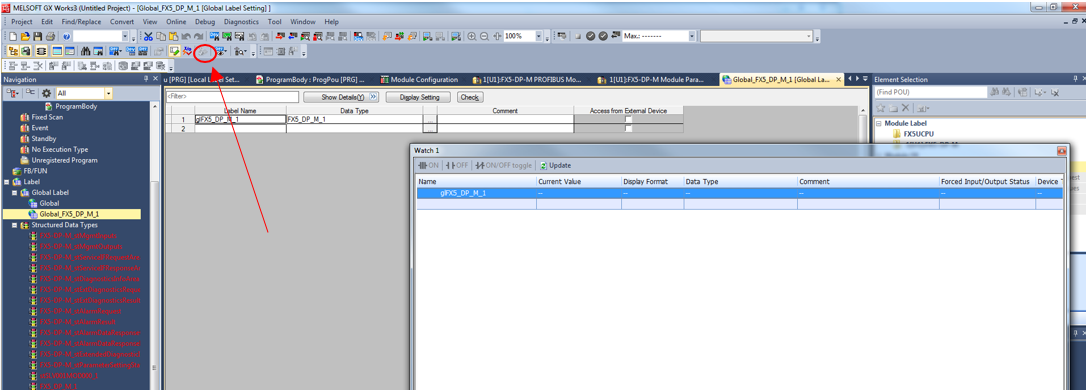
Task: Open the Diagnostics menu
Action: 241,21
